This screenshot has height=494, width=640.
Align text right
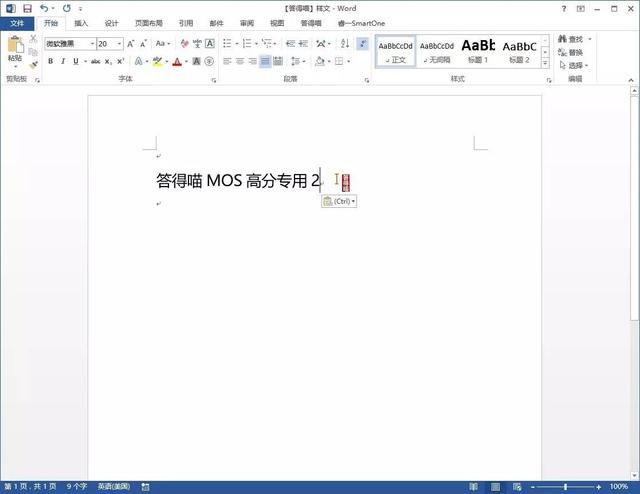[x=253, y=61]
